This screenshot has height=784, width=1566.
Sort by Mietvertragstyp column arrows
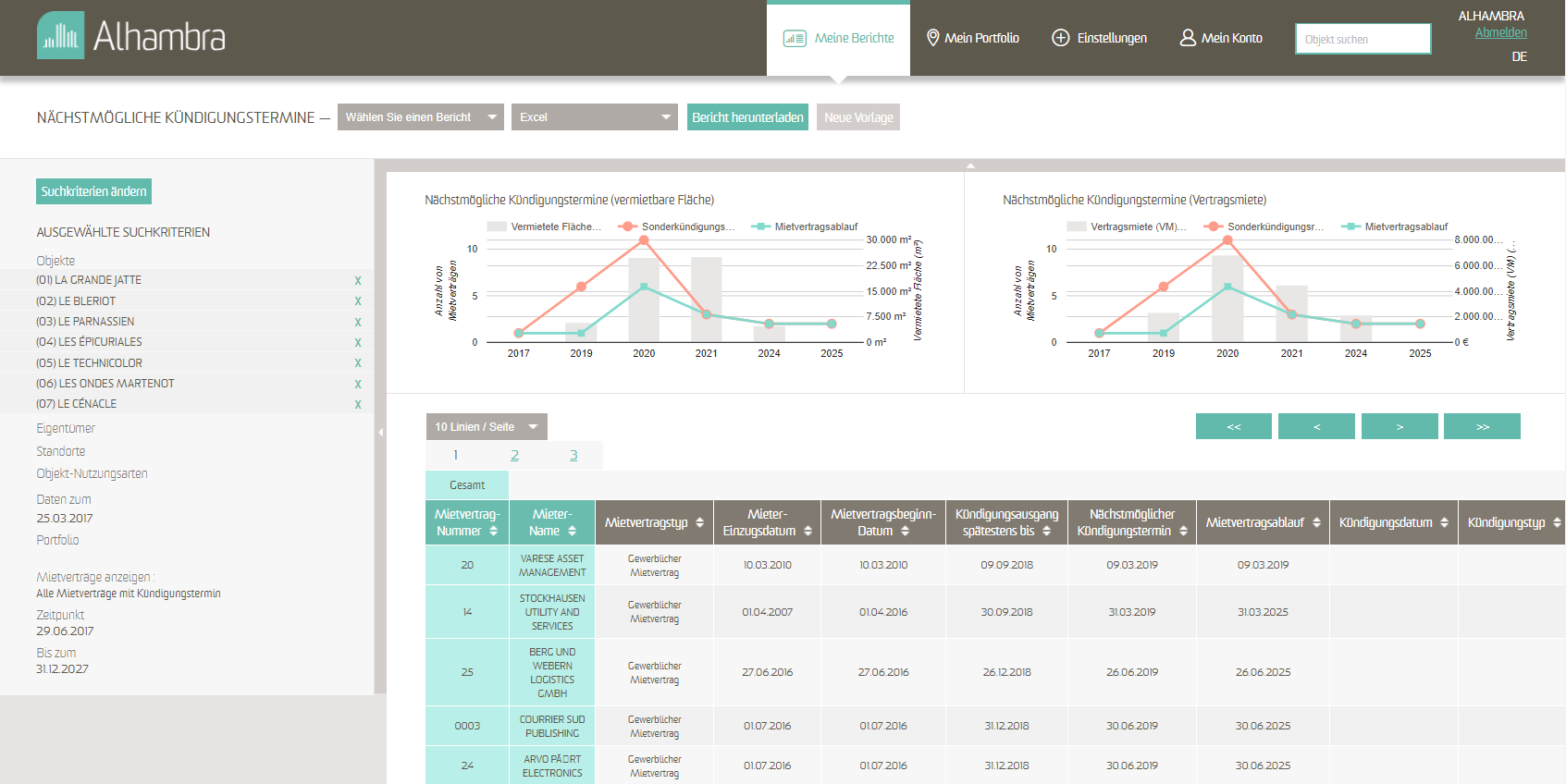[699, 523]
